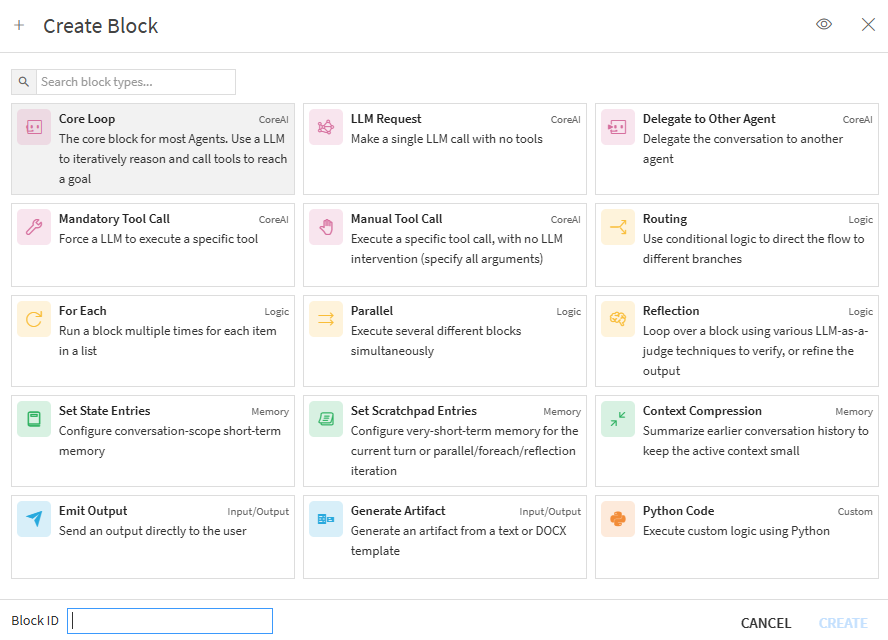Click the Context Compression arrows icon
This screenshot has height=640, width=888.
618,419
